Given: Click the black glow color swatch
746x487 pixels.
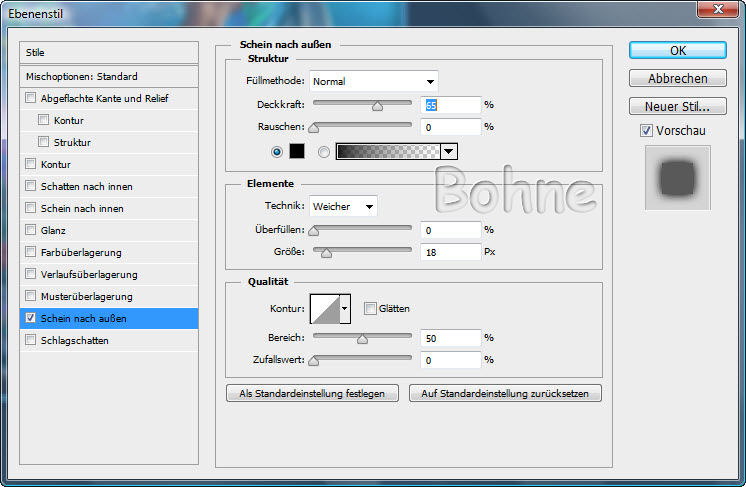Looking at the screenshot, I should pyautogui.click(x=296, y=152).
